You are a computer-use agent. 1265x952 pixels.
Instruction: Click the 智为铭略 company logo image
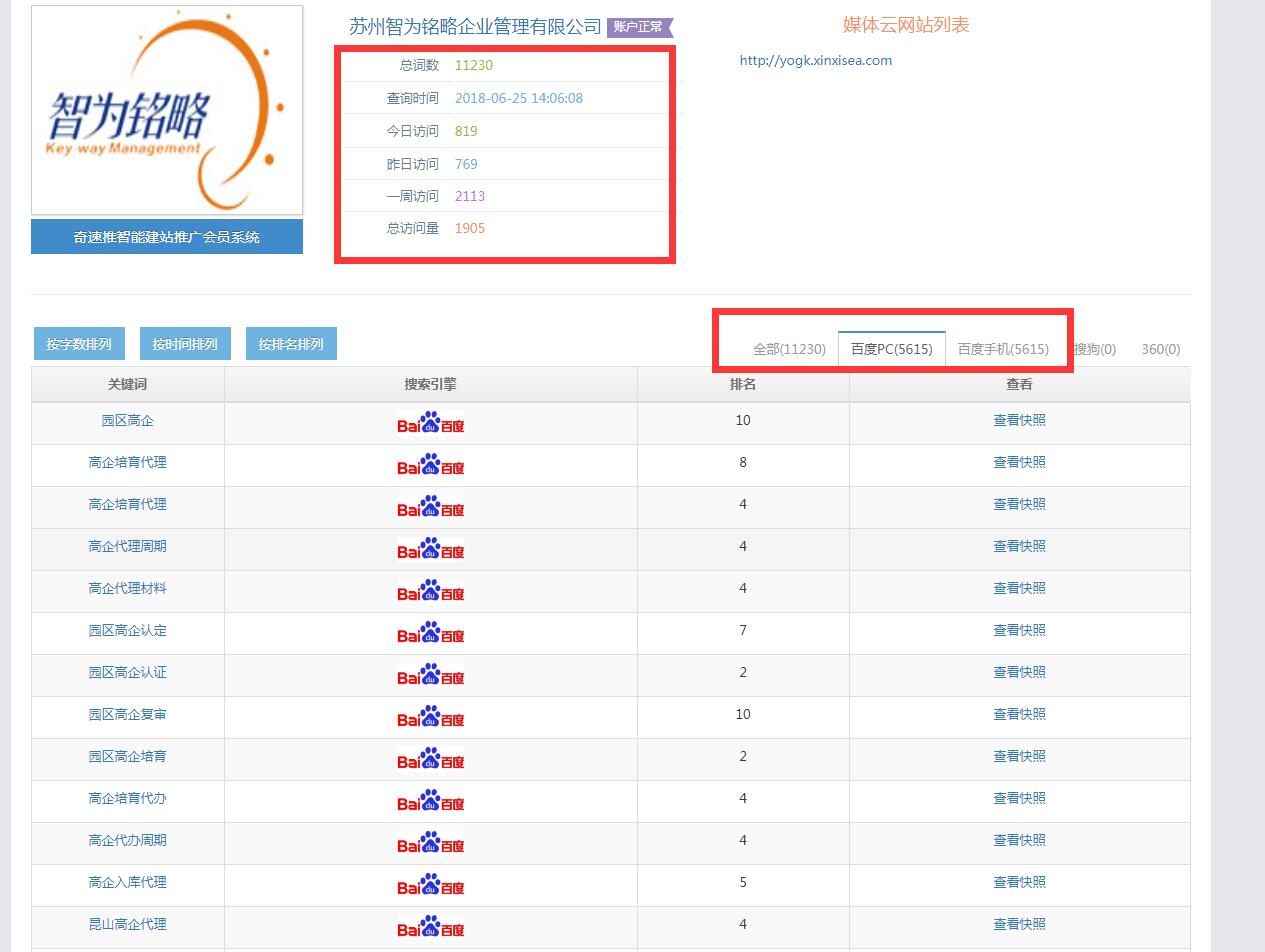167,110
